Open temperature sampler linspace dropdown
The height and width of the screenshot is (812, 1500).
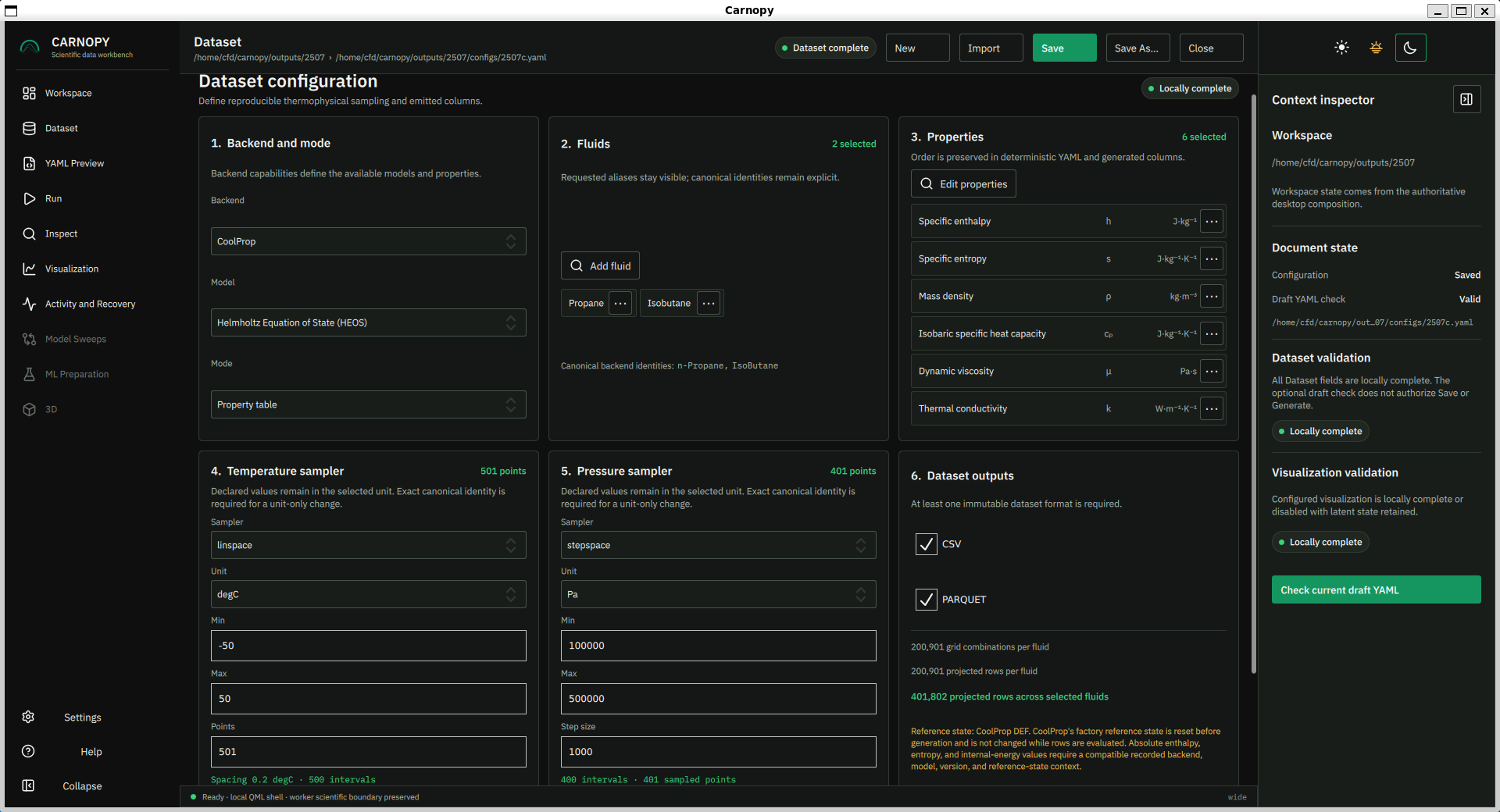tap(368, 545)
